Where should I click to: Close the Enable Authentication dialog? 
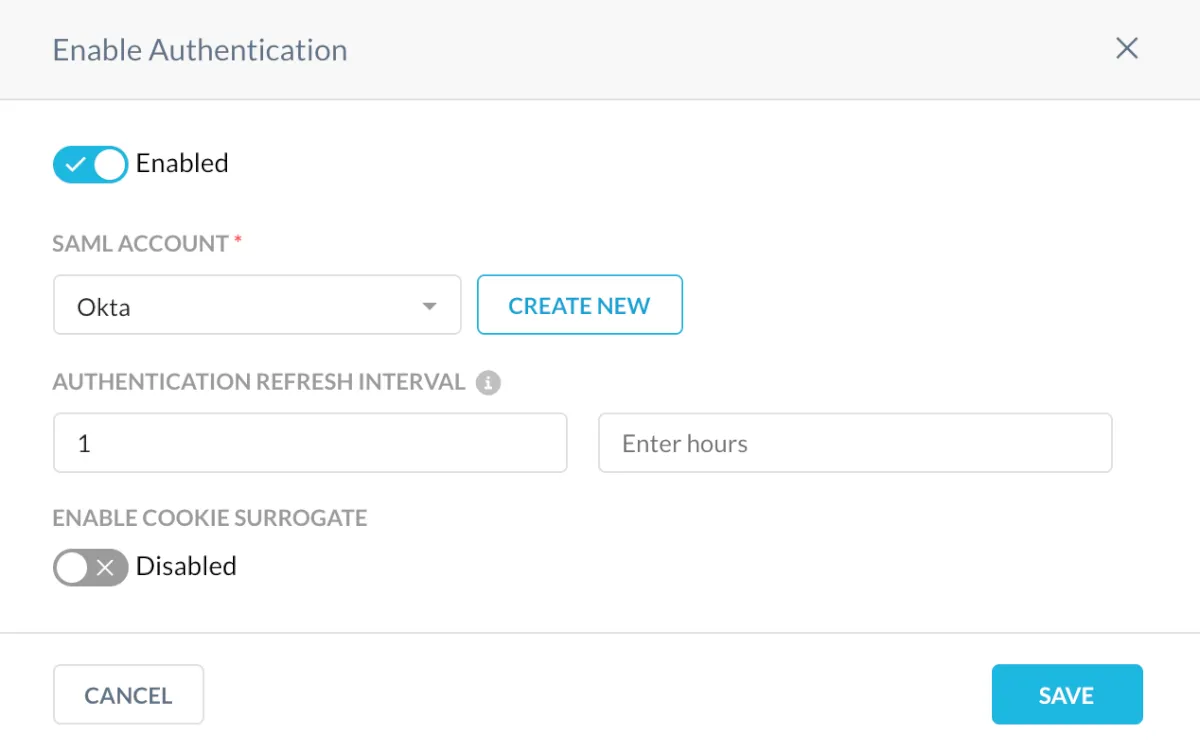(x=1127, y=49)
